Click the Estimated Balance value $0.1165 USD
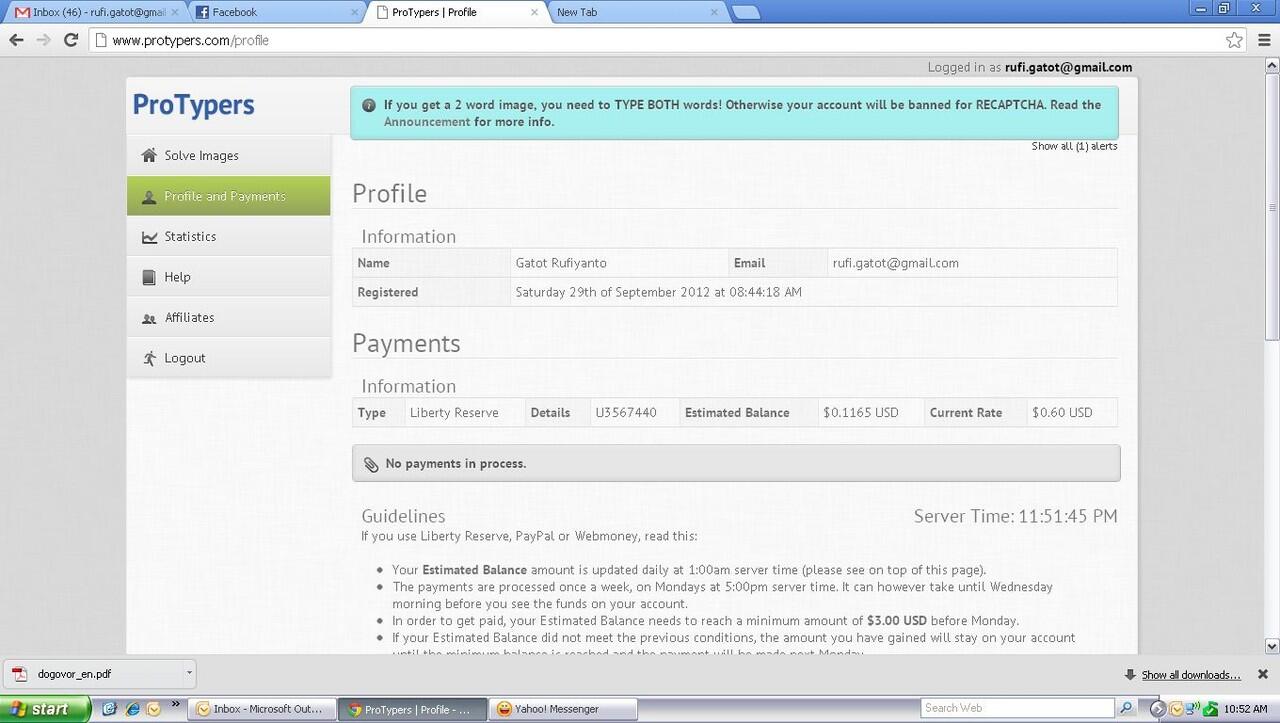Screen dimensions: 1280x723 [860, 412]
